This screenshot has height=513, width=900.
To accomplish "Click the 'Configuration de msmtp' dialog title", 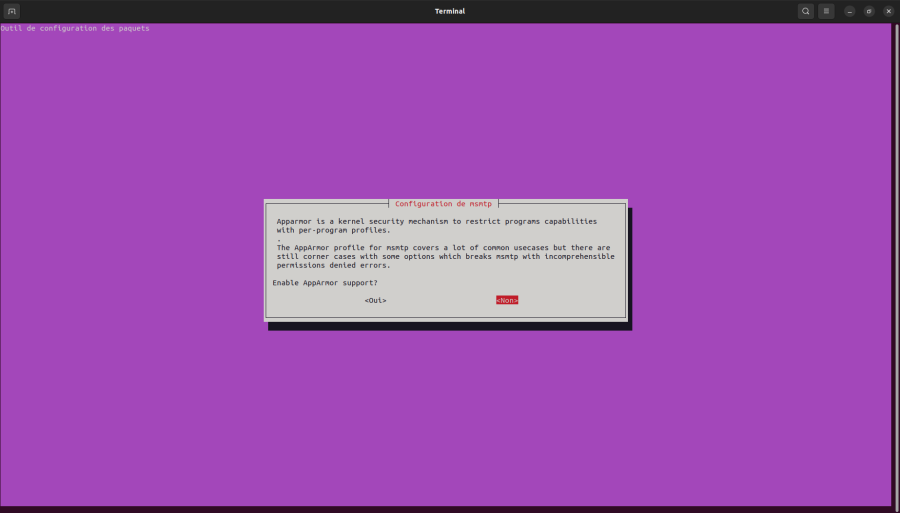I will [x=443, y=204].
